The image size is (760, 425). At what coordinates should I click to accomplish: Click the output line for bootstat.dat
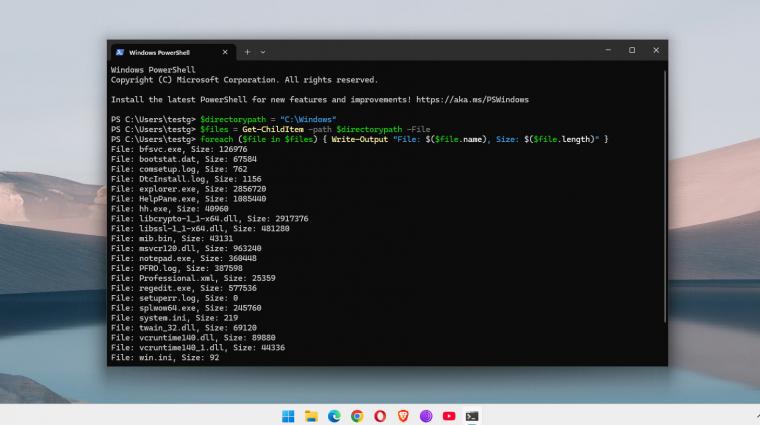(184, 159)
